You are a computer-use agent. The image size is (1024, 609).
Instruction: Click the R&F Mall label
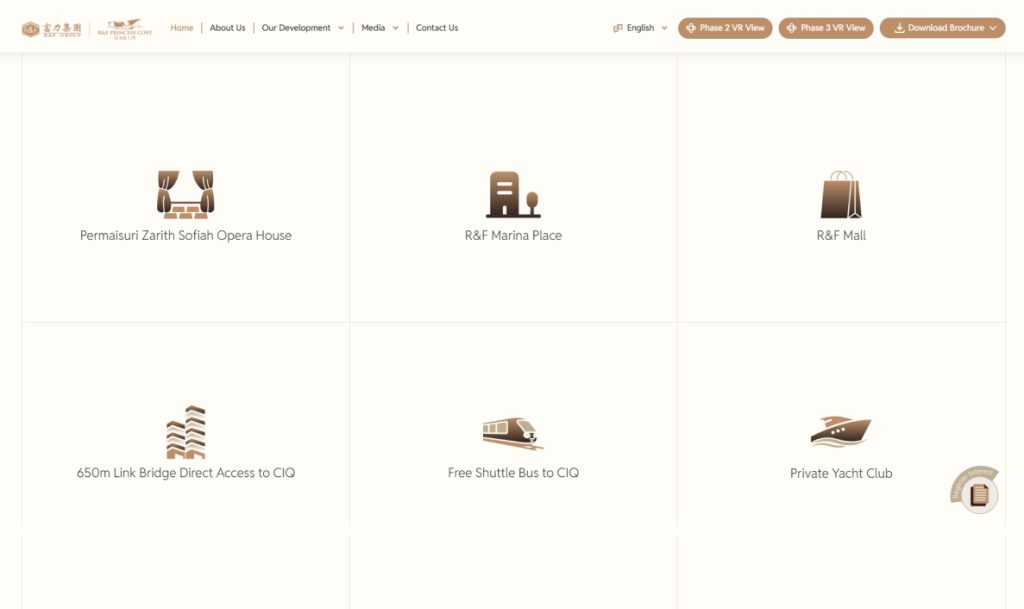point(841,236)
